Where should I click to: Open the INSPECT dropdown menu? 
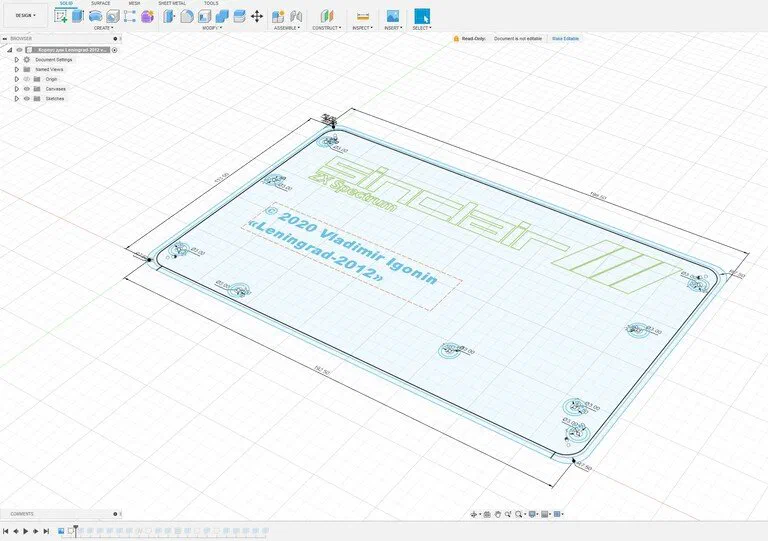tap(362, 28)
